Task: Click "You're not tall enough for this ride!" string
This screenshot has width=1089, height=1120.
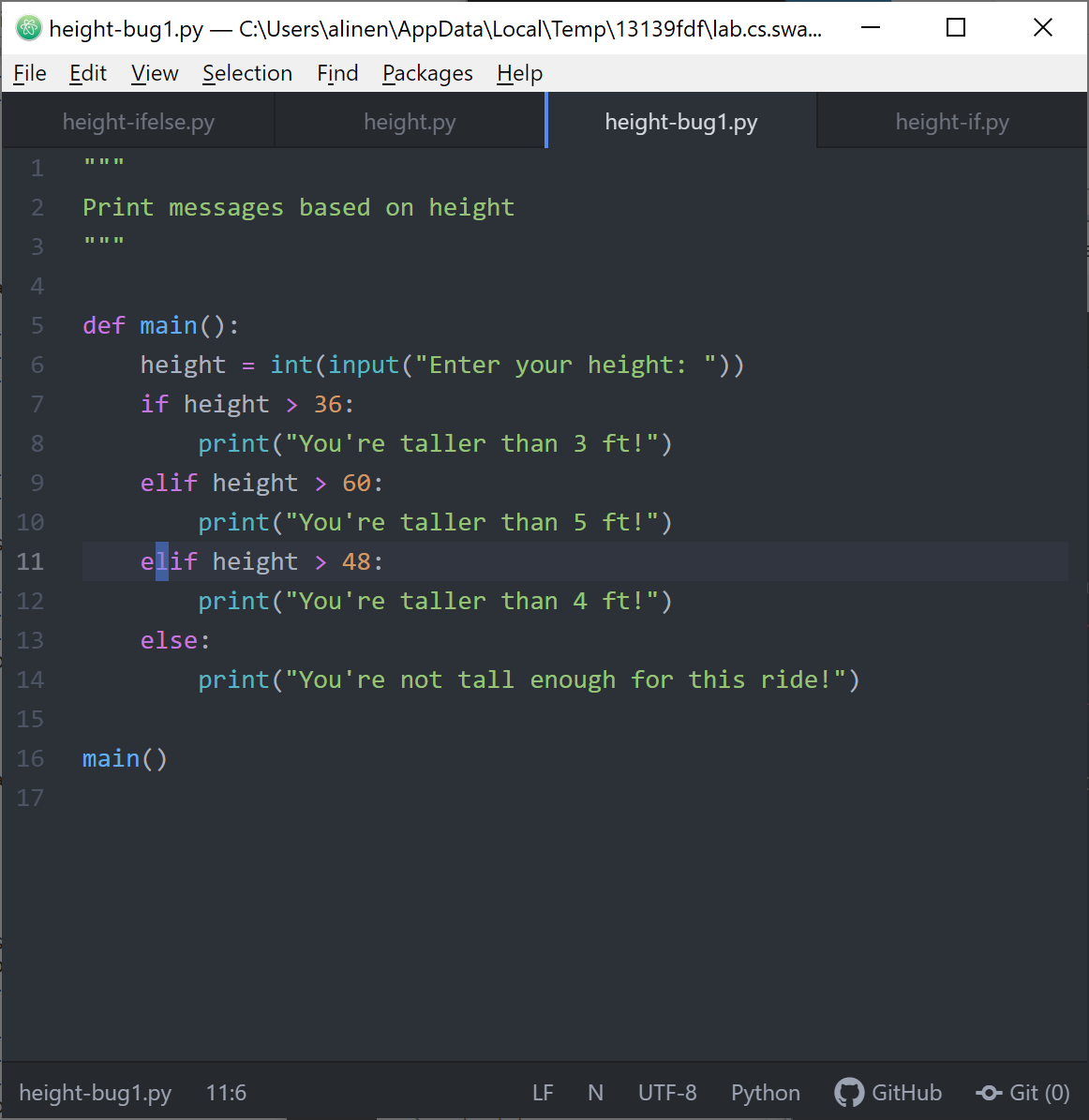Action: [565, 679]
